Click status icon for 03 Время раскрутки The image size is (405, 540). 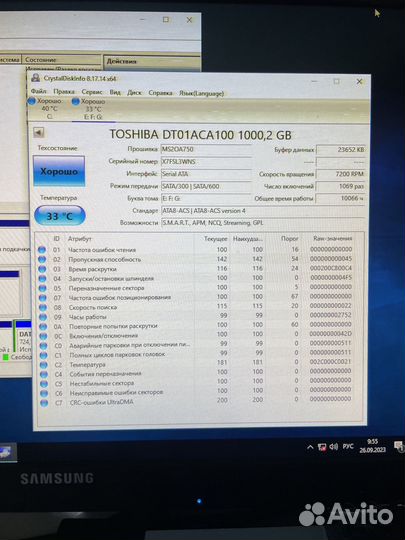(x=42, y=269)
